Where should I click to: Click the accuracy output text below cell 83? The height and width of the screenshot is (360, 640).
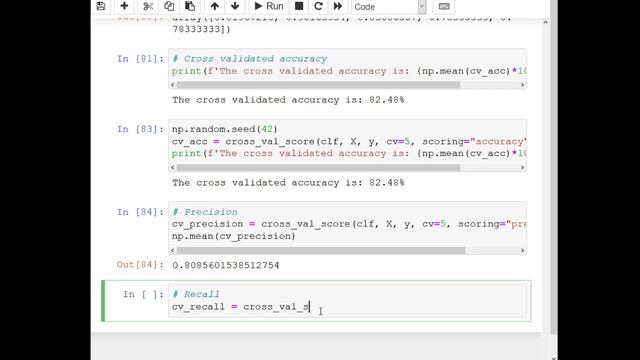point(288,183)
